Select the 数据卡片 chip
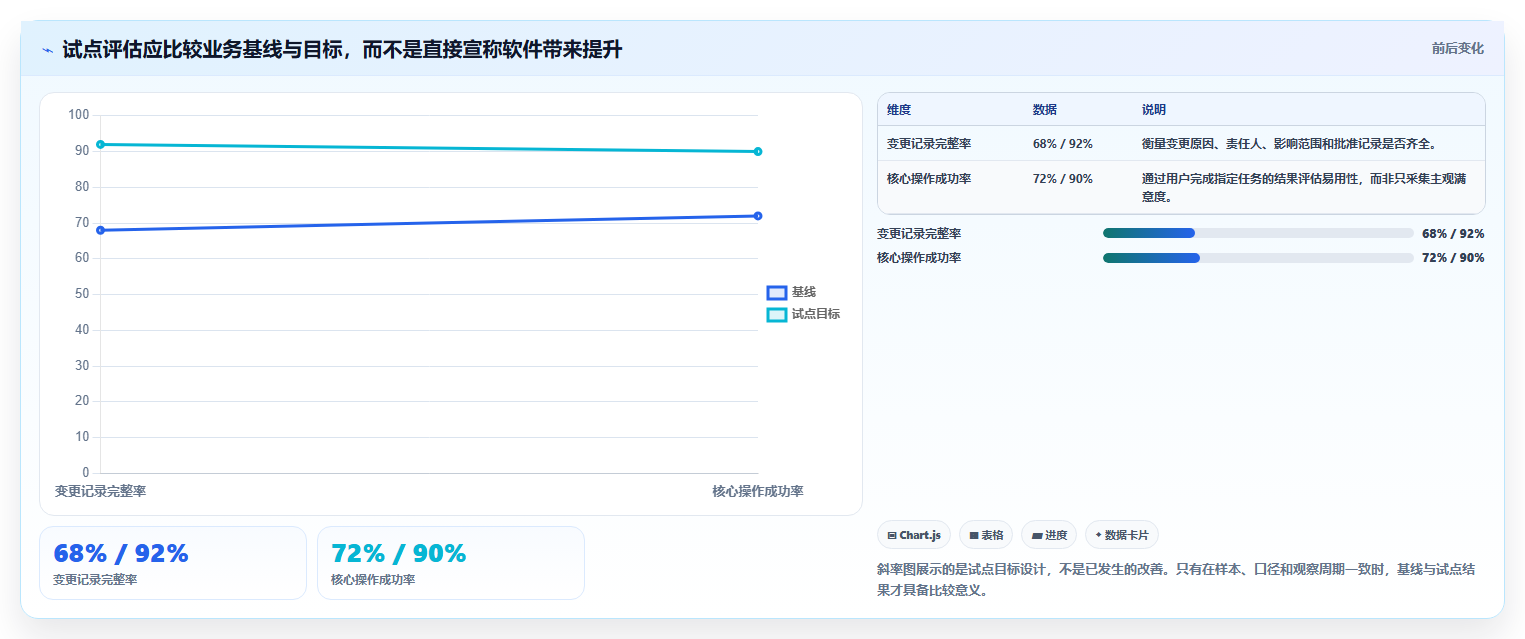 (x=1122, y=535)
